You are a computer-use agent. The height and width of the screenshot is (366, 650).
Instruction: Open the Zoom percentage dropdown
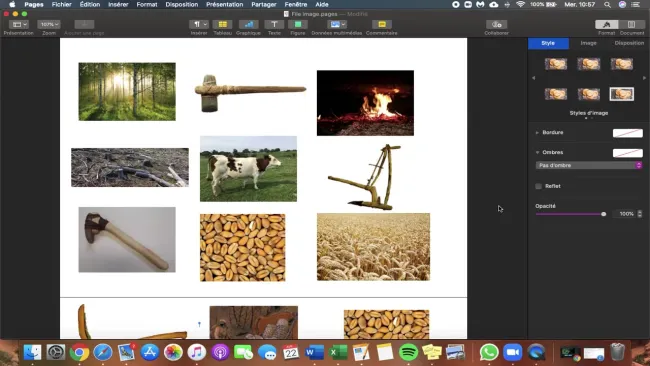click(49, 24)
